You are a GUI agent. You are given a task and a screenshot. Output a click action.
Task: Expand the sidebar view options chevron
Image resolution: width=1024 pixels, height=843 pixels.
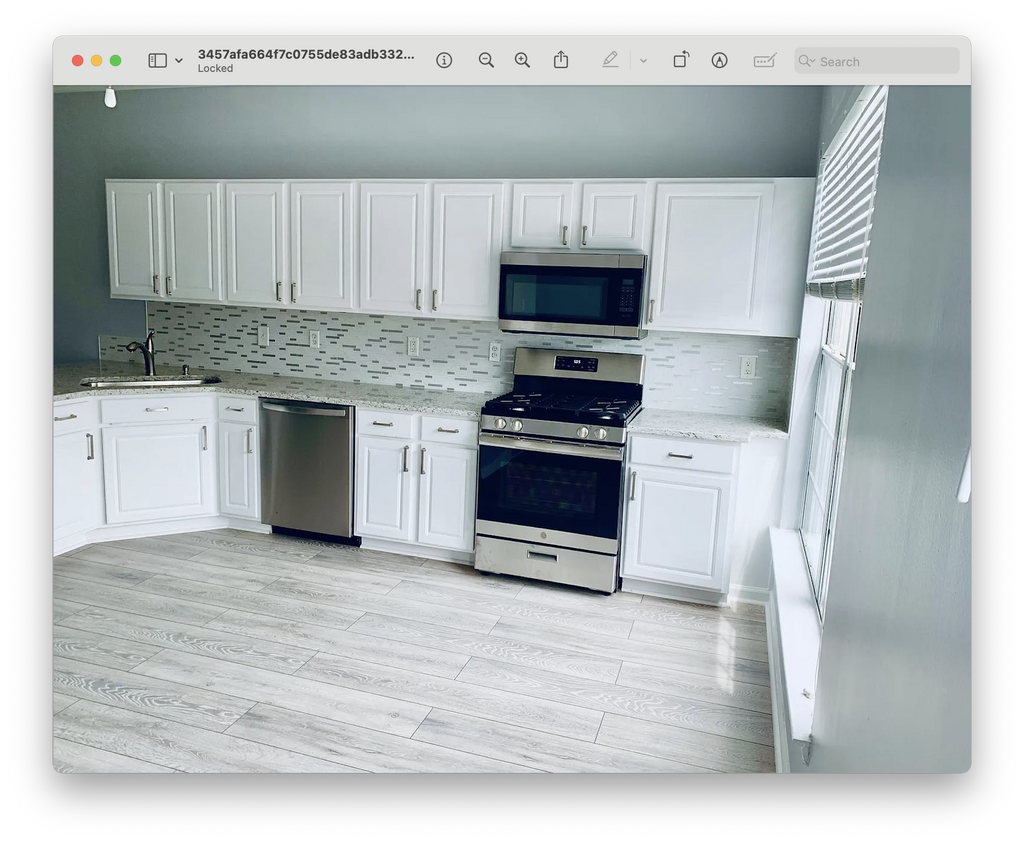tap(178, 61)
